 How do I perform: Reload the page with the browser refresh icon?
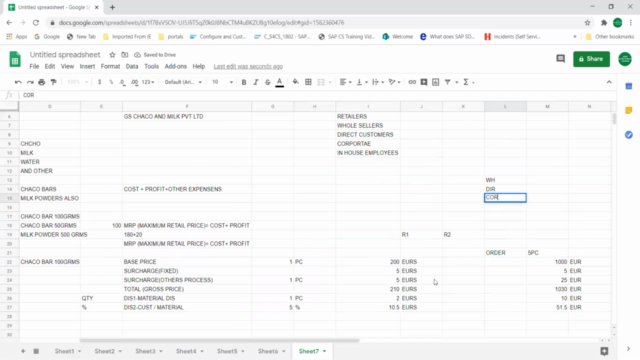[x=36, y=22]
